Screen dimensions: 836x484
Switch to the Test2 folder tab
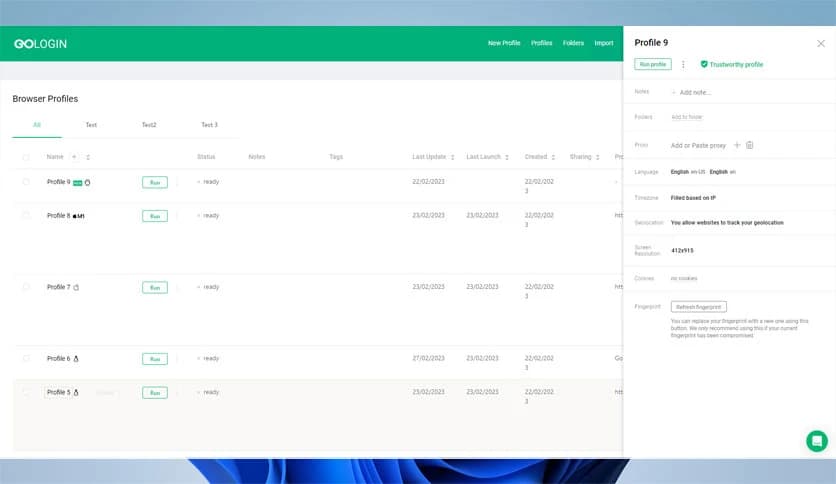coord(149,125)
